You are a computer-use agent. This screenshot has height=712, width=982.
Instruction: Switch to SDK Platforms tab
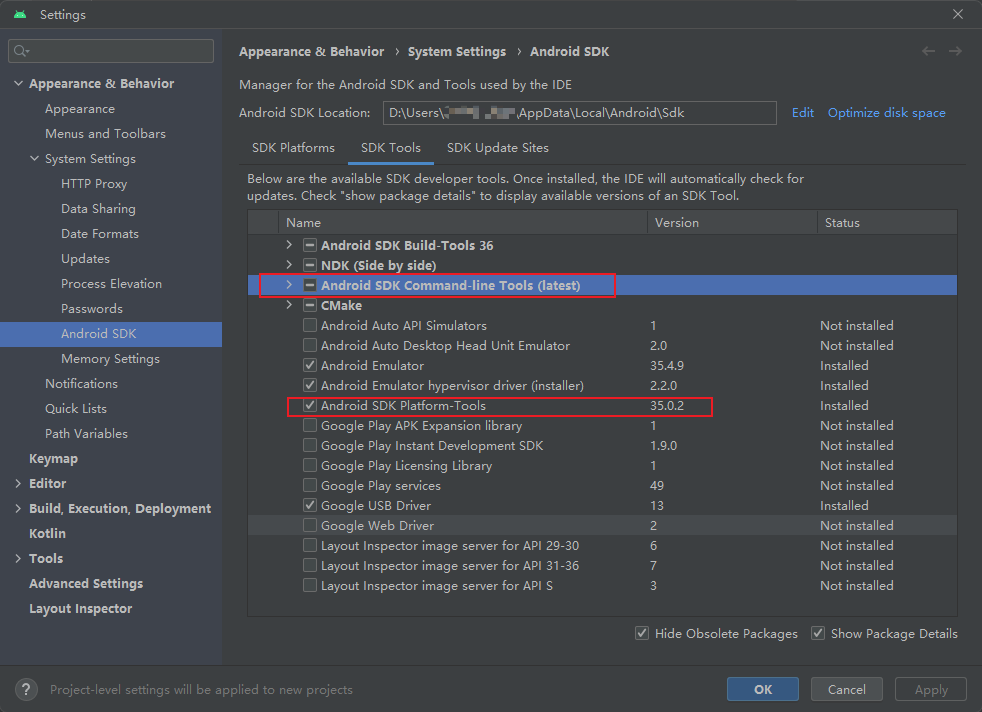pos(293,148)
